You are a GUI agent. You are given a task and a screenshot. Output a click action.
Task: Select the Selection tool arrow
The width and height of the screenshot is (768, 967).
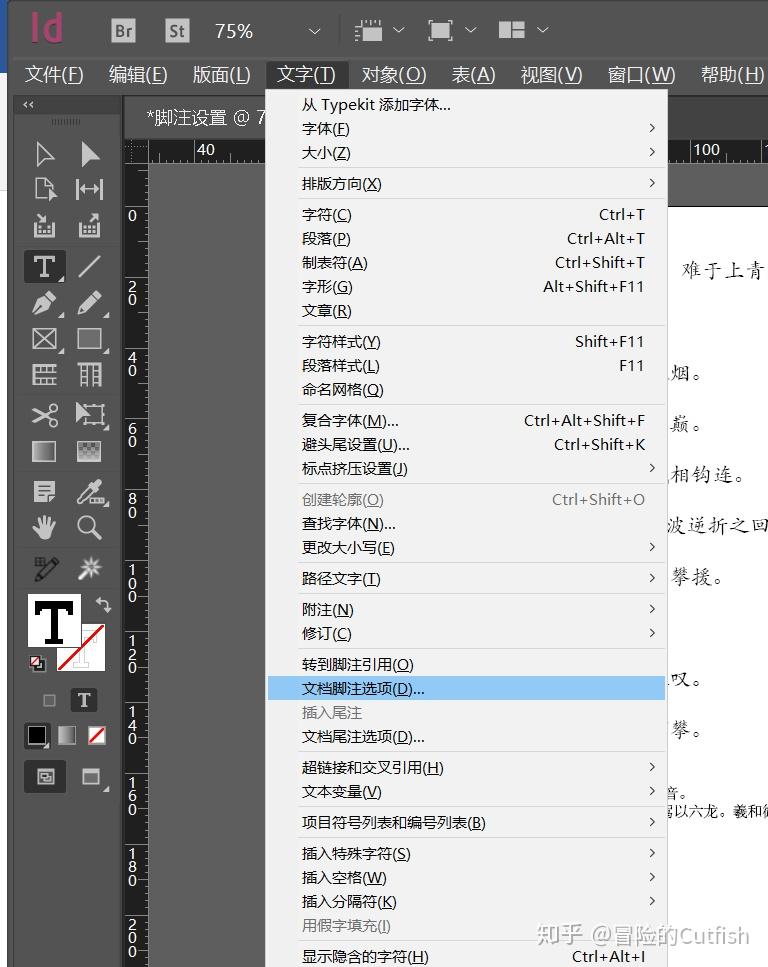(44, 154)
